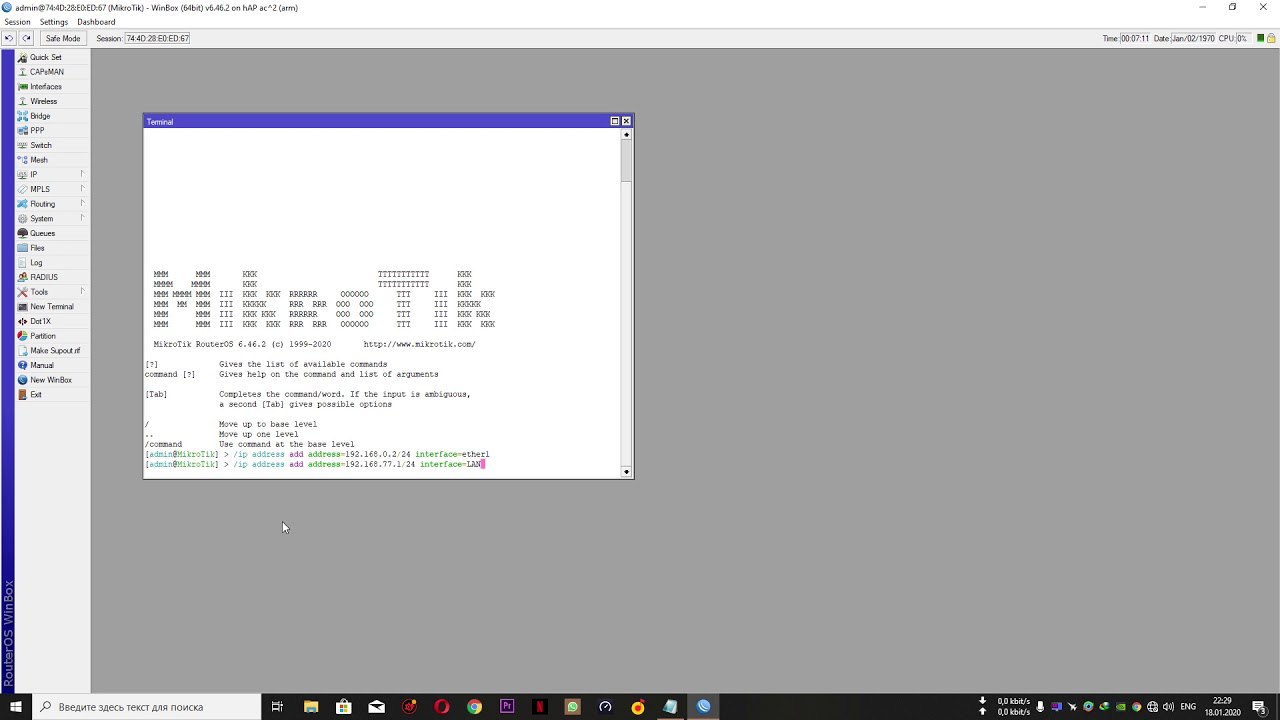Click Terminal scrollbar down arrow
The height and width of the screenshot is (720, 1280).
[x=627, y=472]
